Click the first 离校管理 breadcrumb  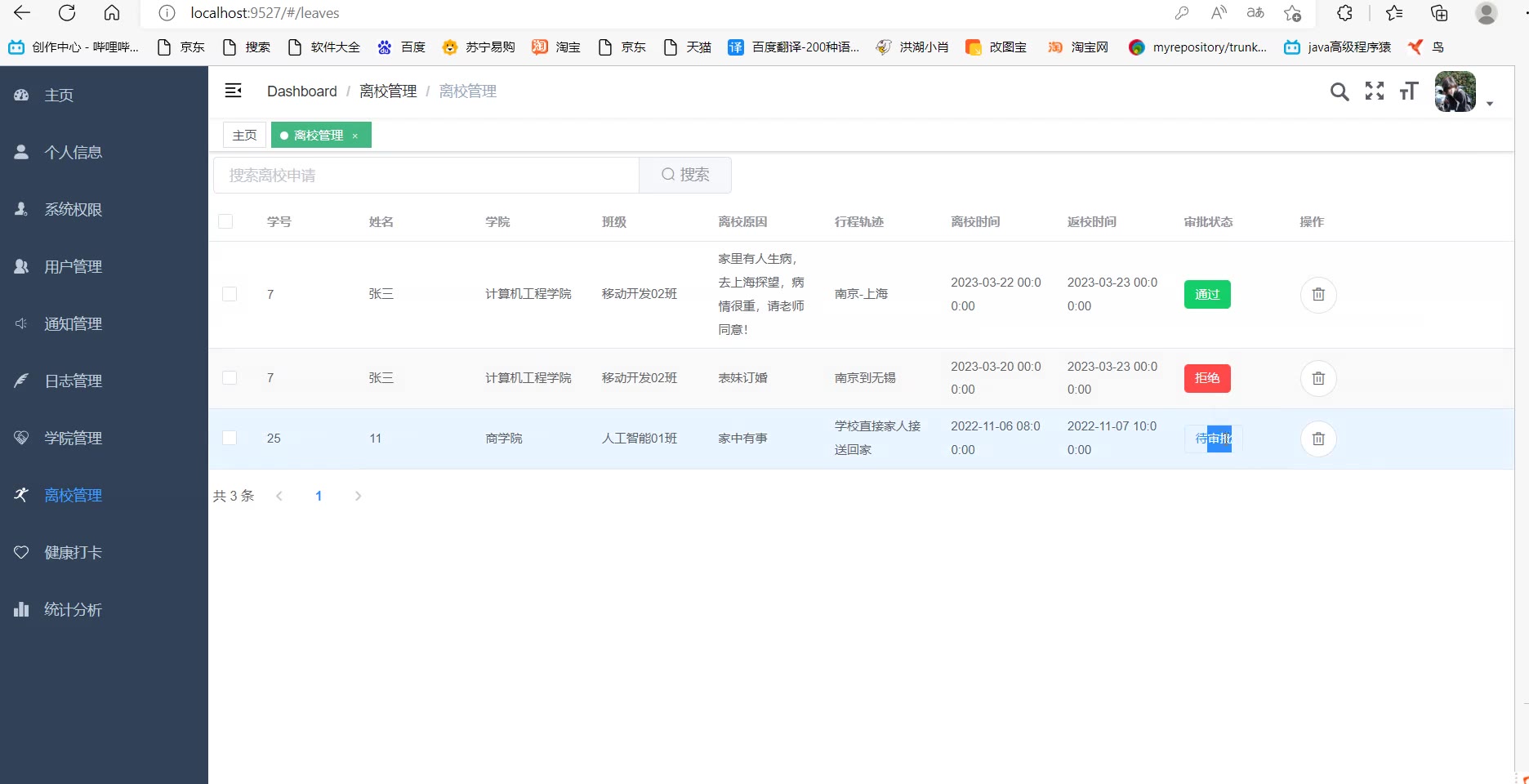(388, 91)
